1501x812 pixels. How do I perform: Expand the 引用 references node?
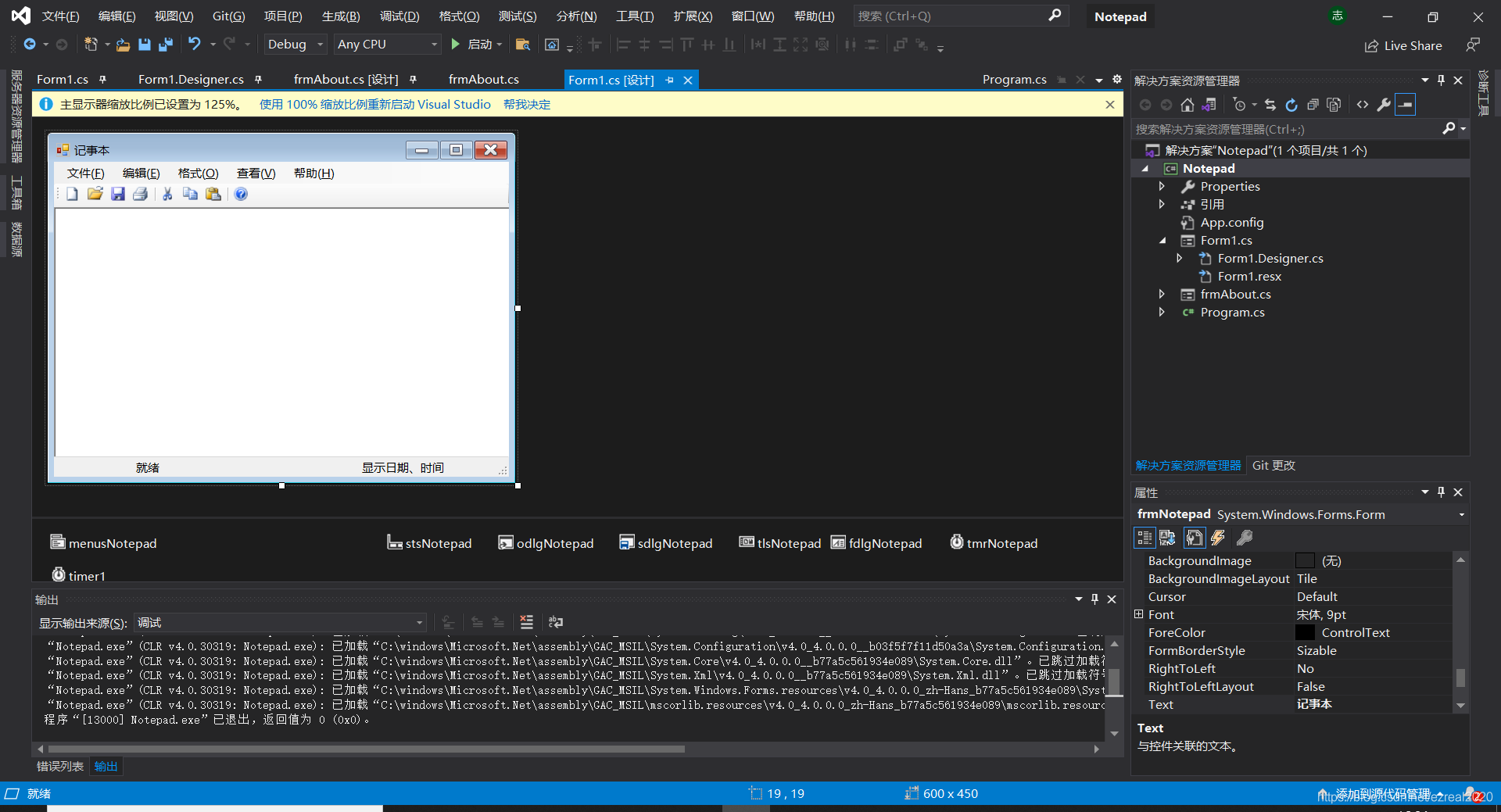[x=1162, y=205]
